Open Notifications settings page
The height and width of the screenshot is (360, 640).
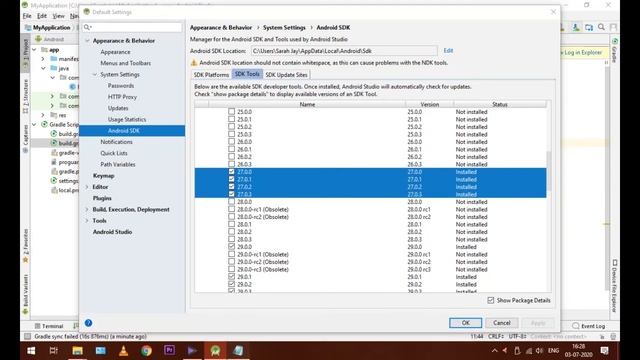tap(116, 142)
